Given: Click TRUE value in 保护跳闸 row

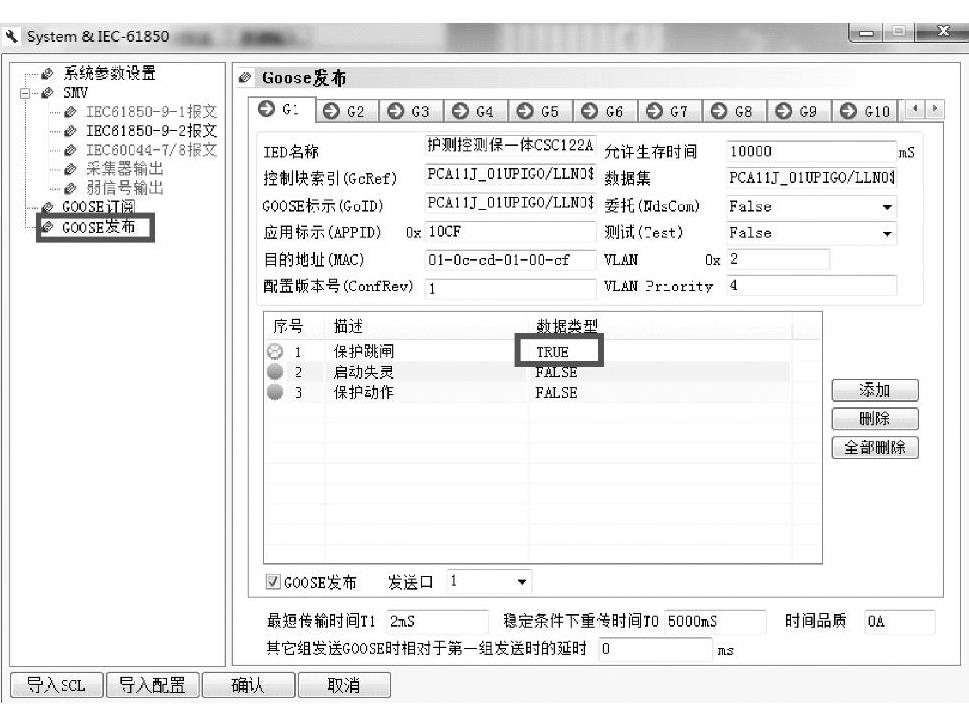Looking at the screenshot, I should click(x=552, y=352).
